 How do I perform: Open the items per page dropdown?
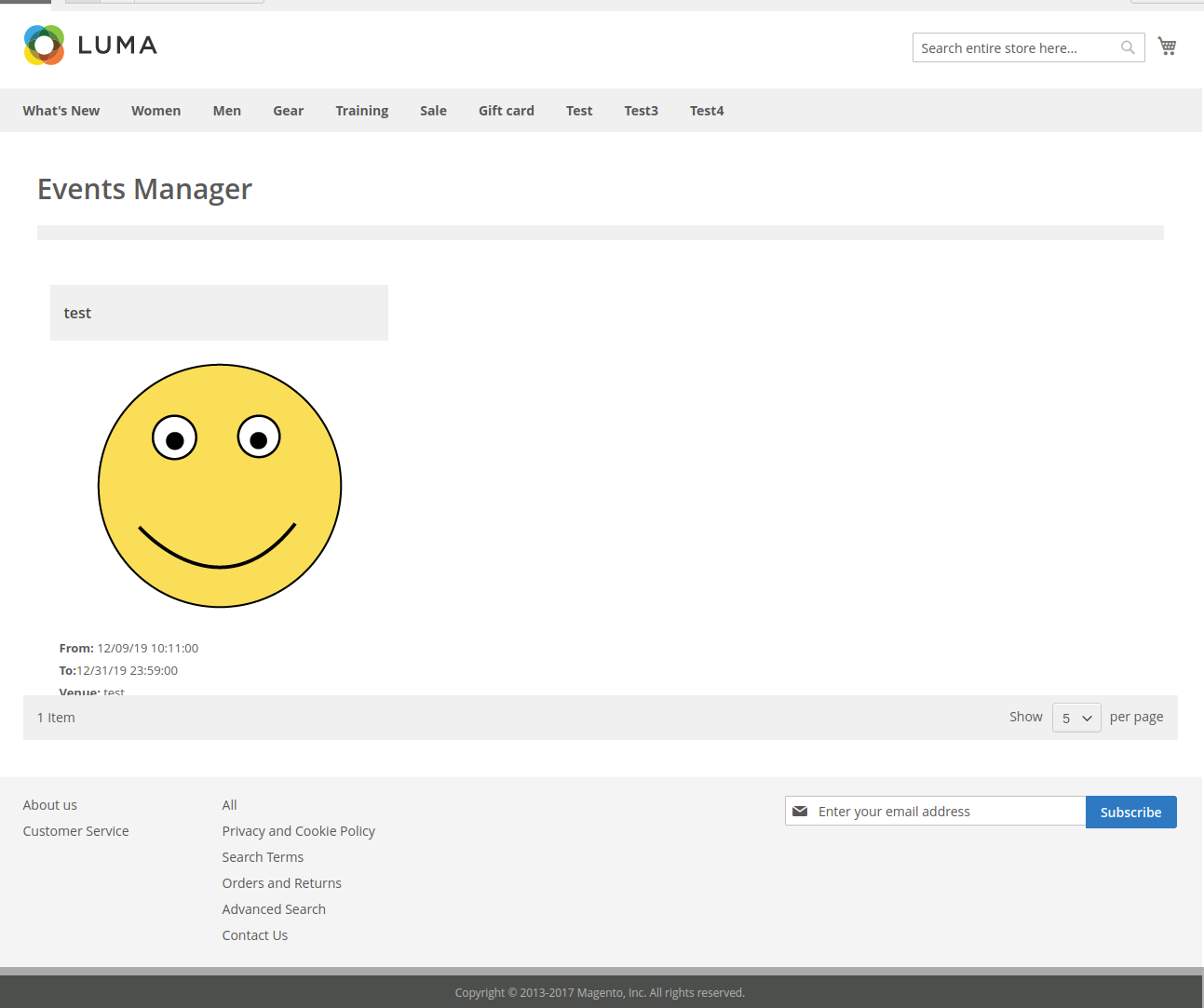pyautogui.click(x=1076, y=718)
